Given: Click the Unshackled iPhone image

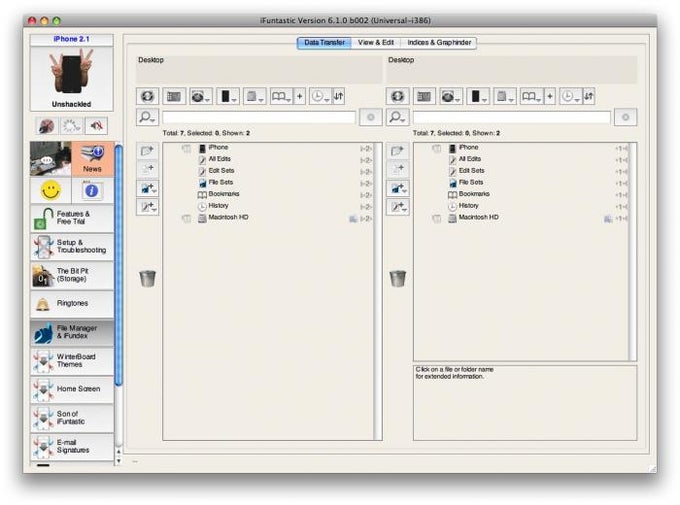Looking at the screenshot, I should (72, 72).
